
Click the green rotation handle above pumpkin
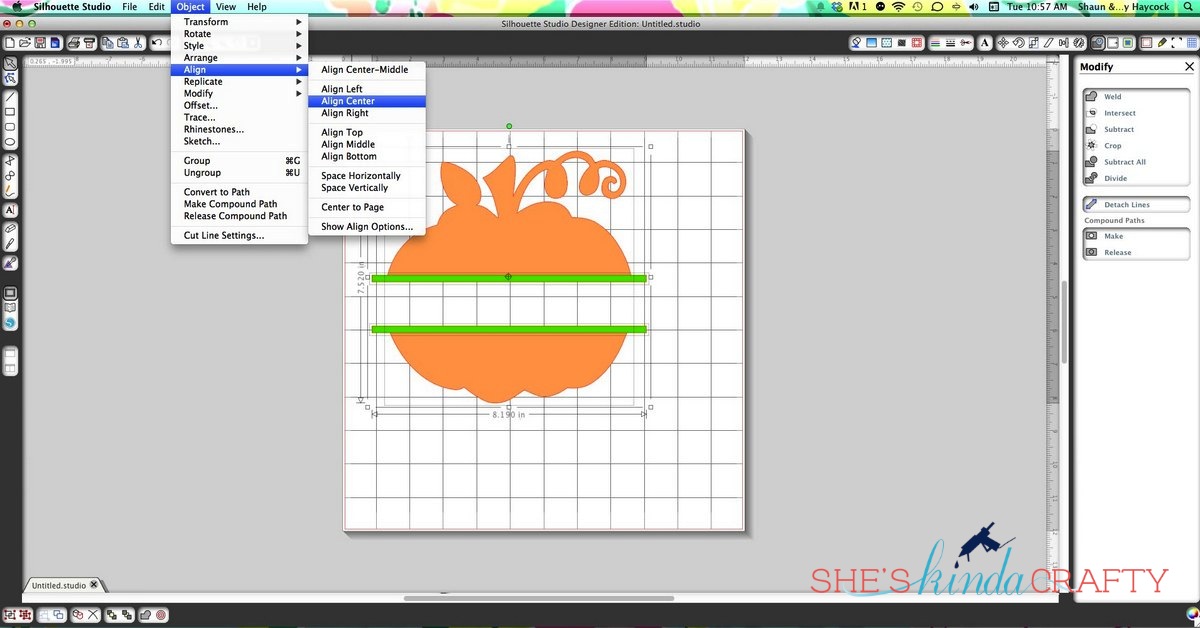(509, 126)
